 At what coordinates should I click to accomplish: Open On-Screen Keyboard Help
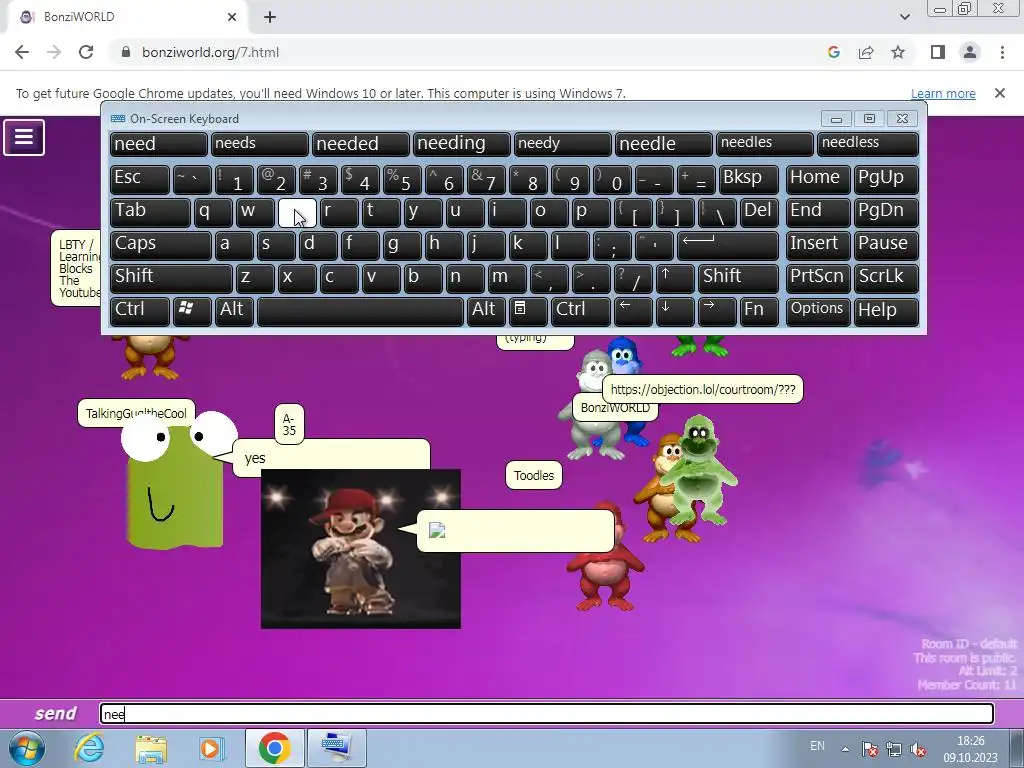coord(886,311)
